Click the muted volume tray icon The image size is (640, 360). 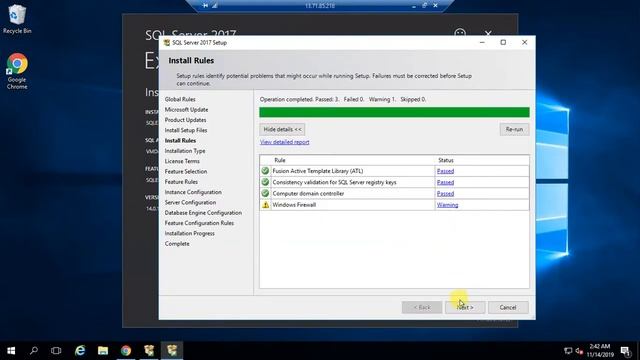point(579,351)
